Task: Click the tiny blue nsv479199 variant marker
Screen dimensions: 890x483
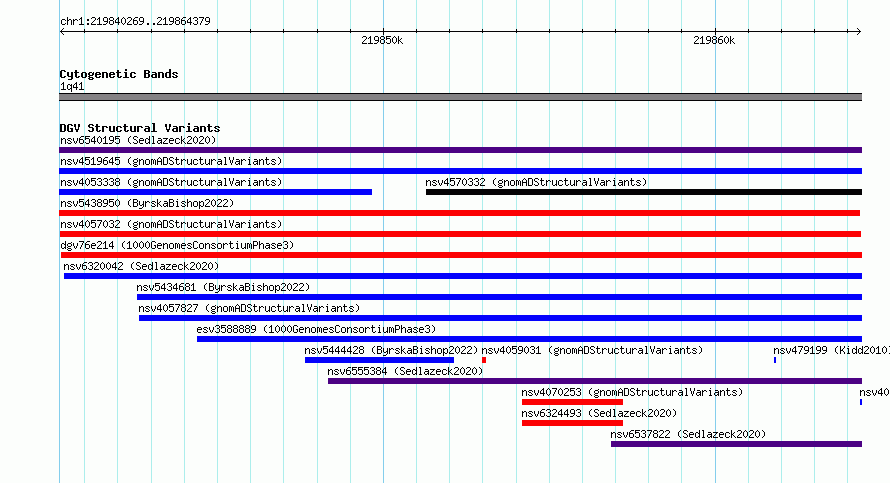Action: 775,360
